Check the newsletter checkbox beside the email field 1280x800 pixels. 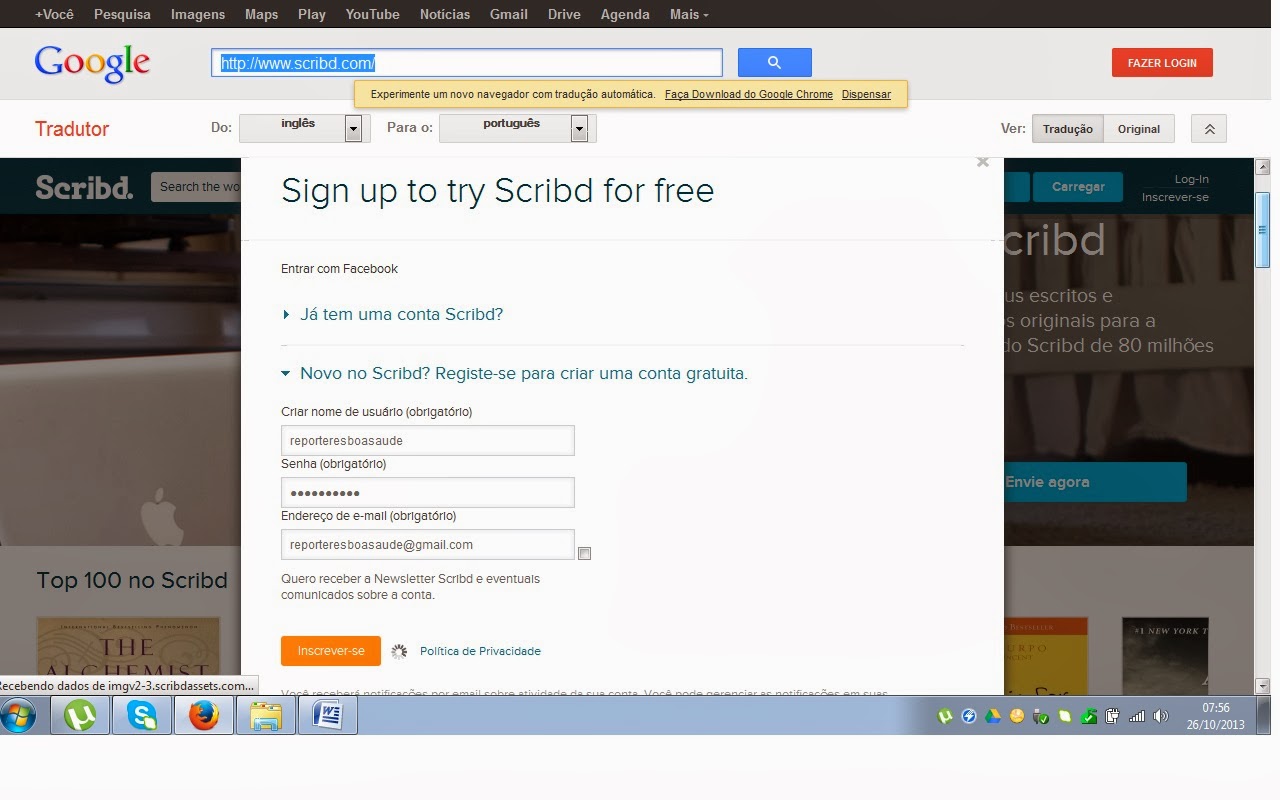click(585, 553)
